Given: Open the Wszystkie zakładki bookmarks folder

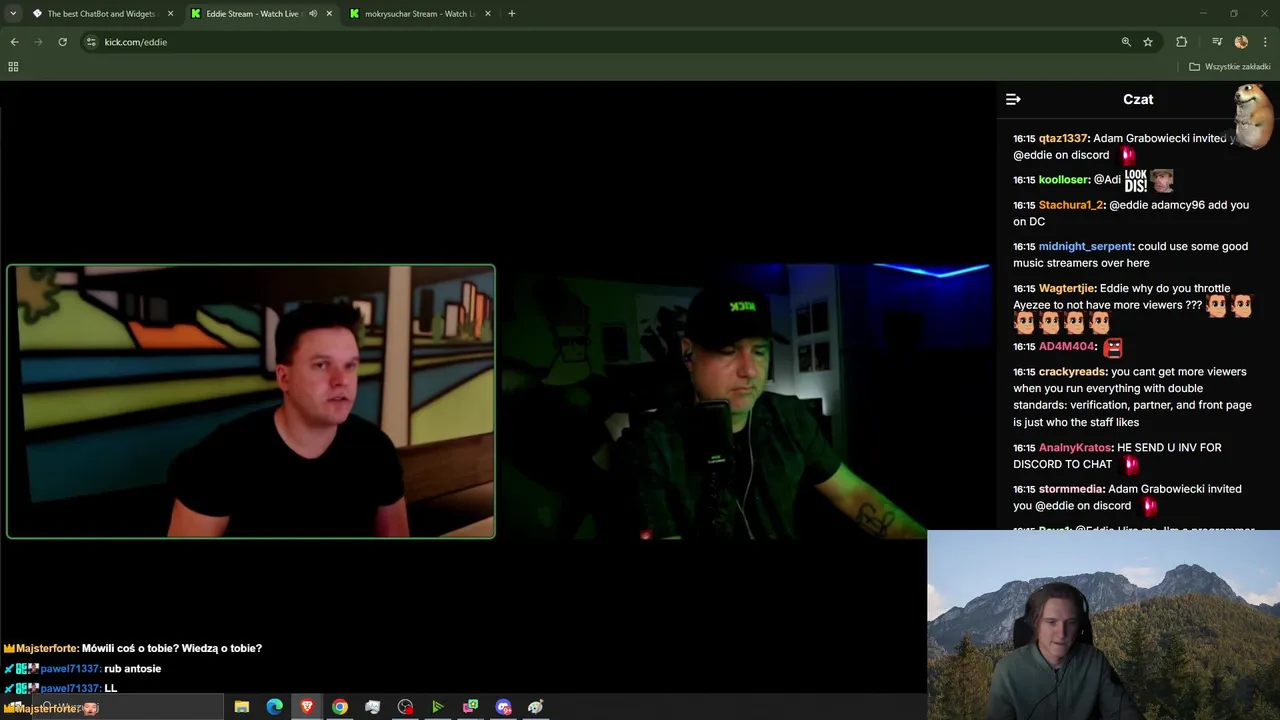Looking at the screenshot, I should [1230, 67].
